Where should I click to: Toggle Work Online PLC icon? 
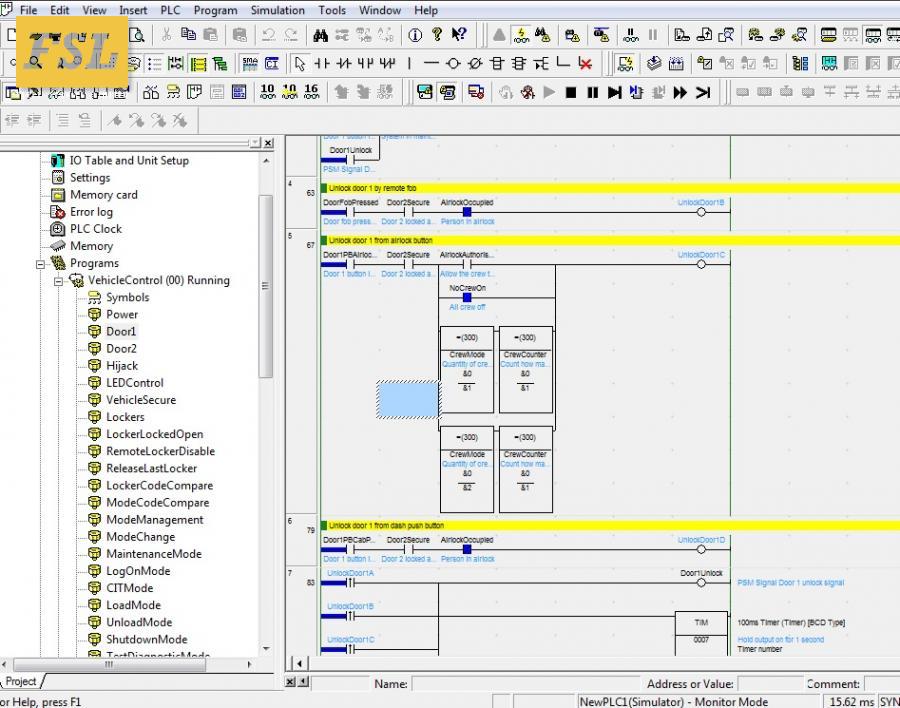[499, 35]
